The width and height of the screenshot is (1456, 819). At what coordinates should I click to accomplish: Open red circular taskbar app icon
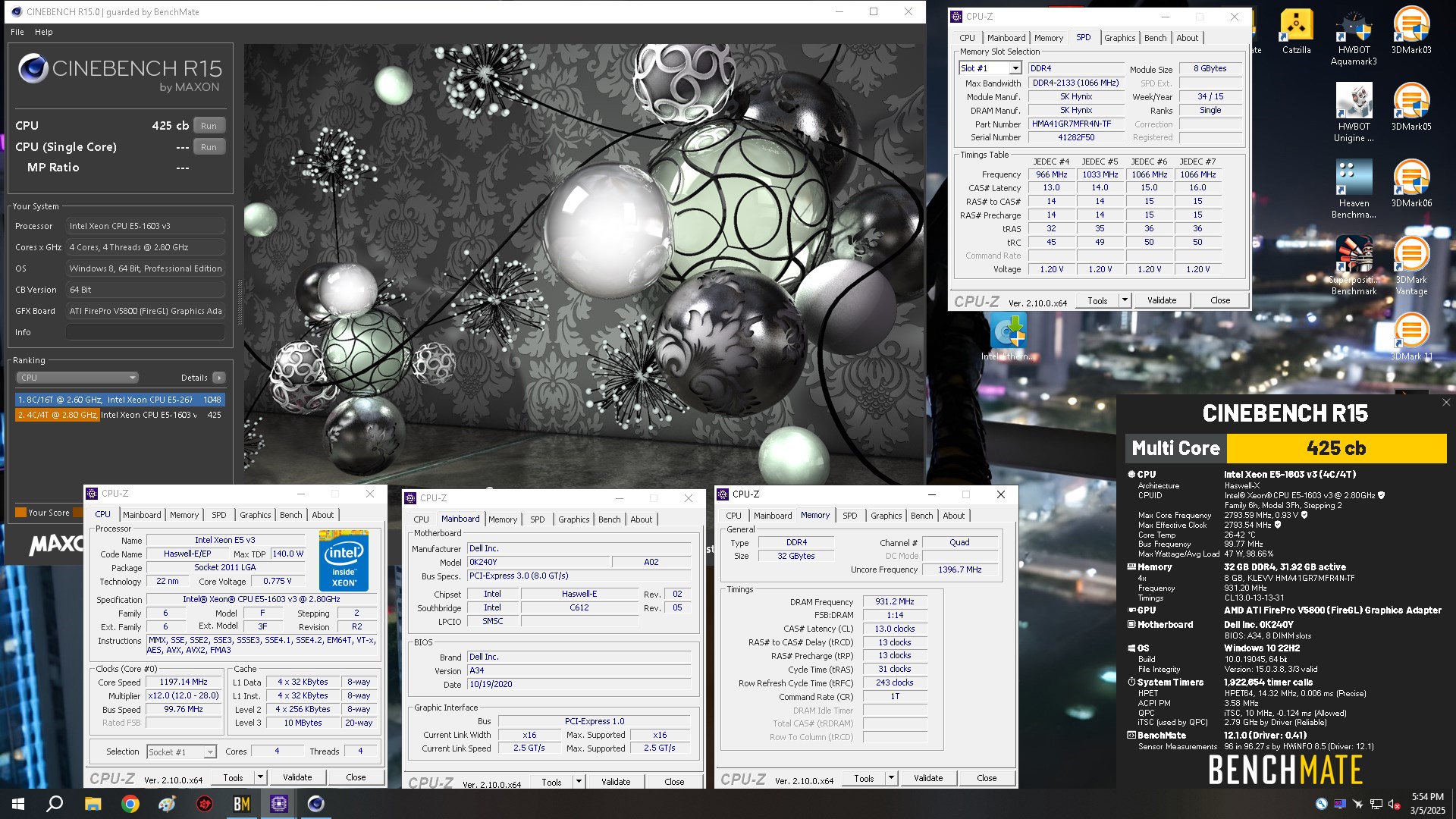click(205, 804)
